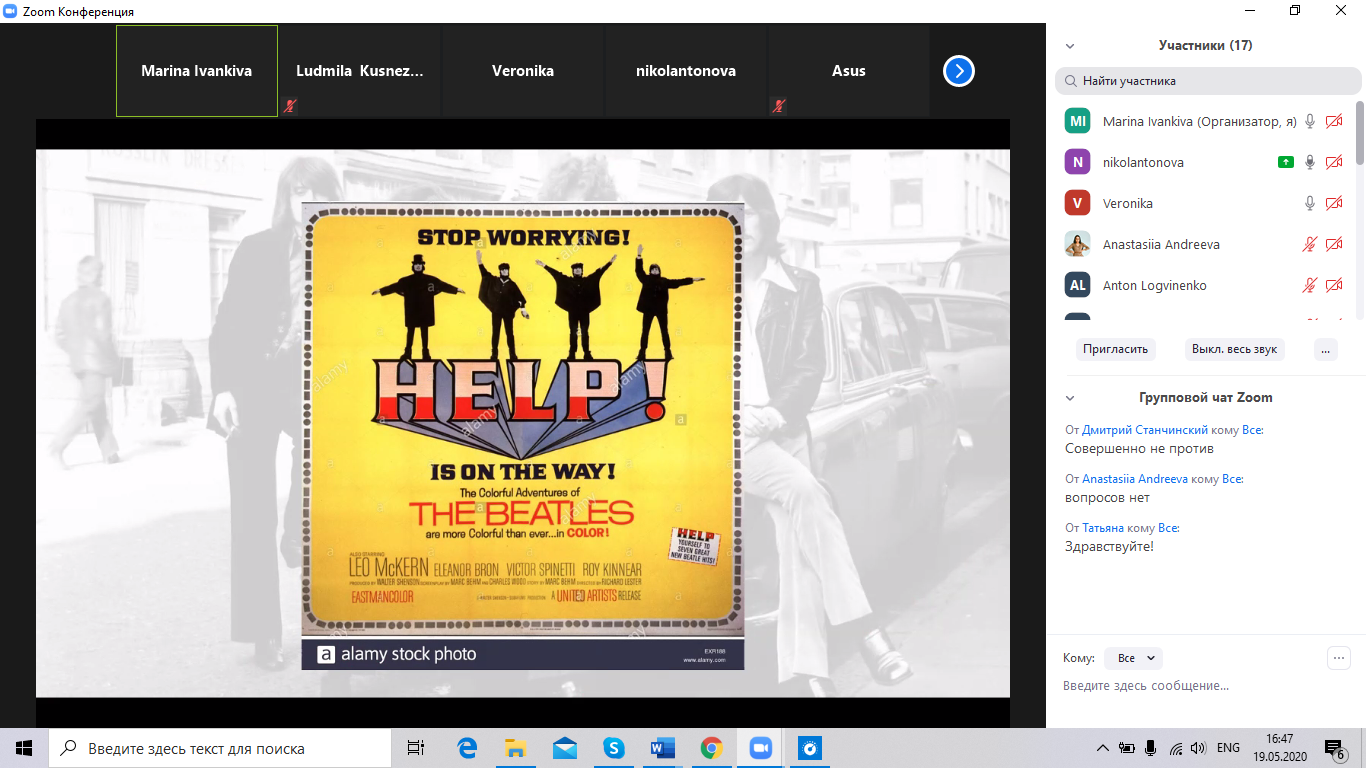1366x768 pixels.
Task: Open the Windows Start menu
Action: tap(24, 748)
